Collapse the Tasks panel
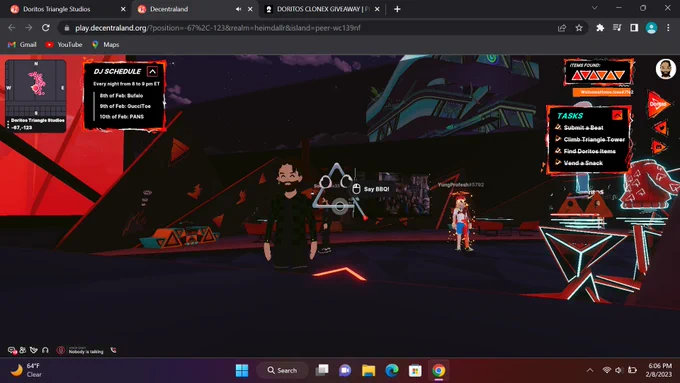The image size is (680, 383). coord(617,115)
